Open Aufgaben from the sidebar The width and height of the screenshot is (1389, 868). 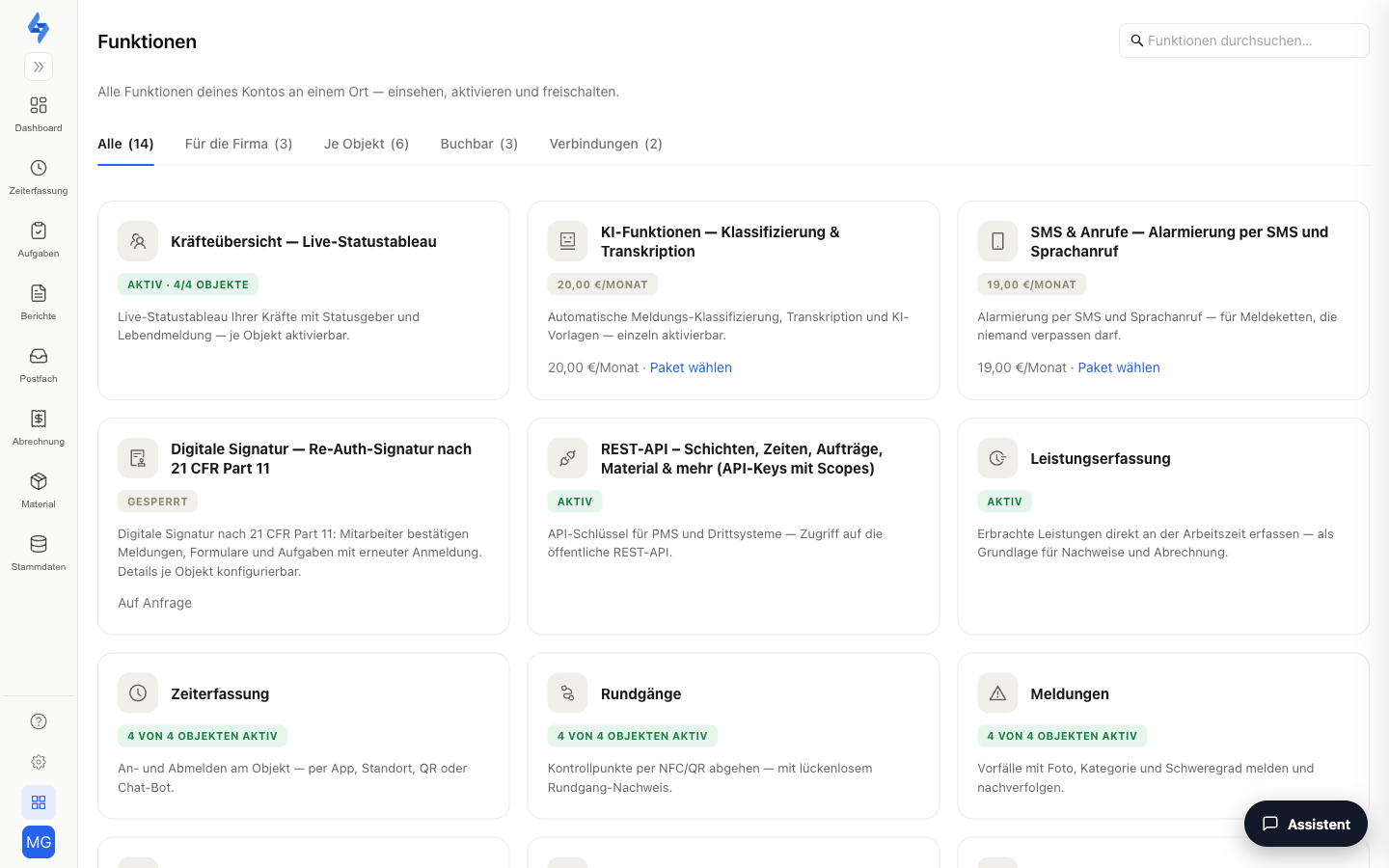(x=39, y=239)
